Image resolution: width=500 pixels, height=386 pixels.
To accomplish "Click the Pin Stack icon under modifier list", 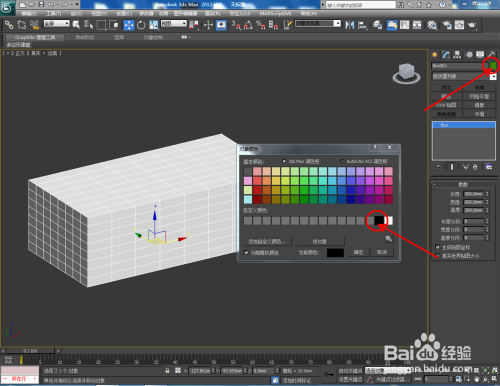I will tap(439, 167).
